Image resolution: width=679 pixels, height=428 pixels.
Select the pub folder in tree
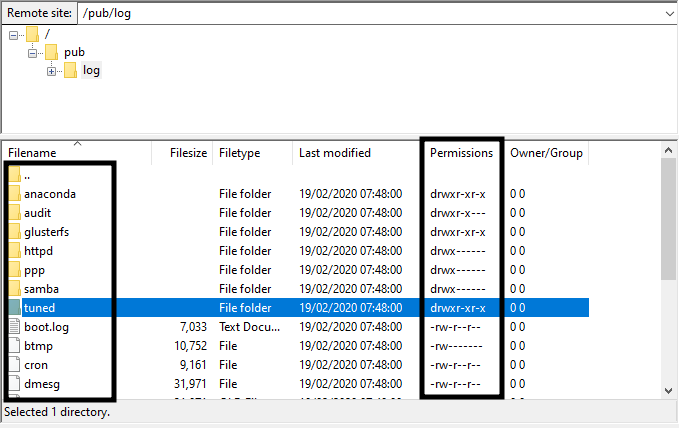(74, 52)
